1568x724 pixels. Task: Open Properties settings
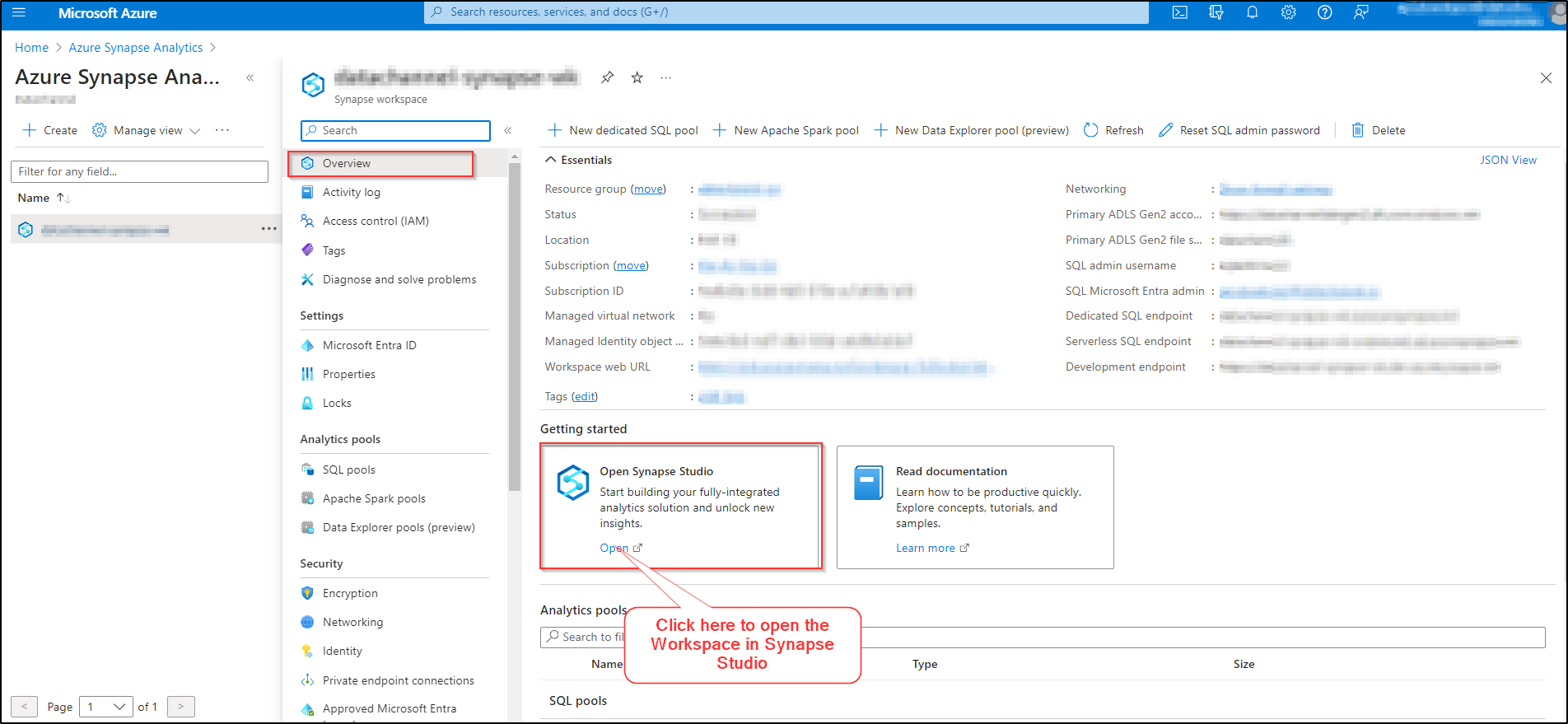(x=348, y=374)
